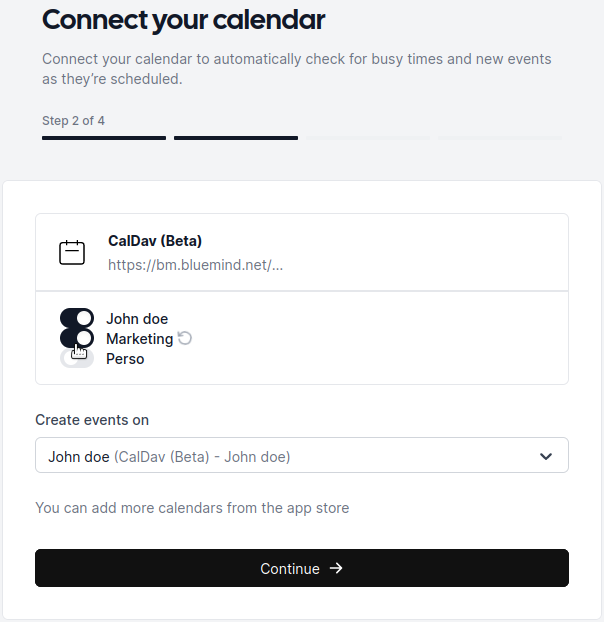Select the second progress step segment
604x622 pixels.
pos(236,138)
